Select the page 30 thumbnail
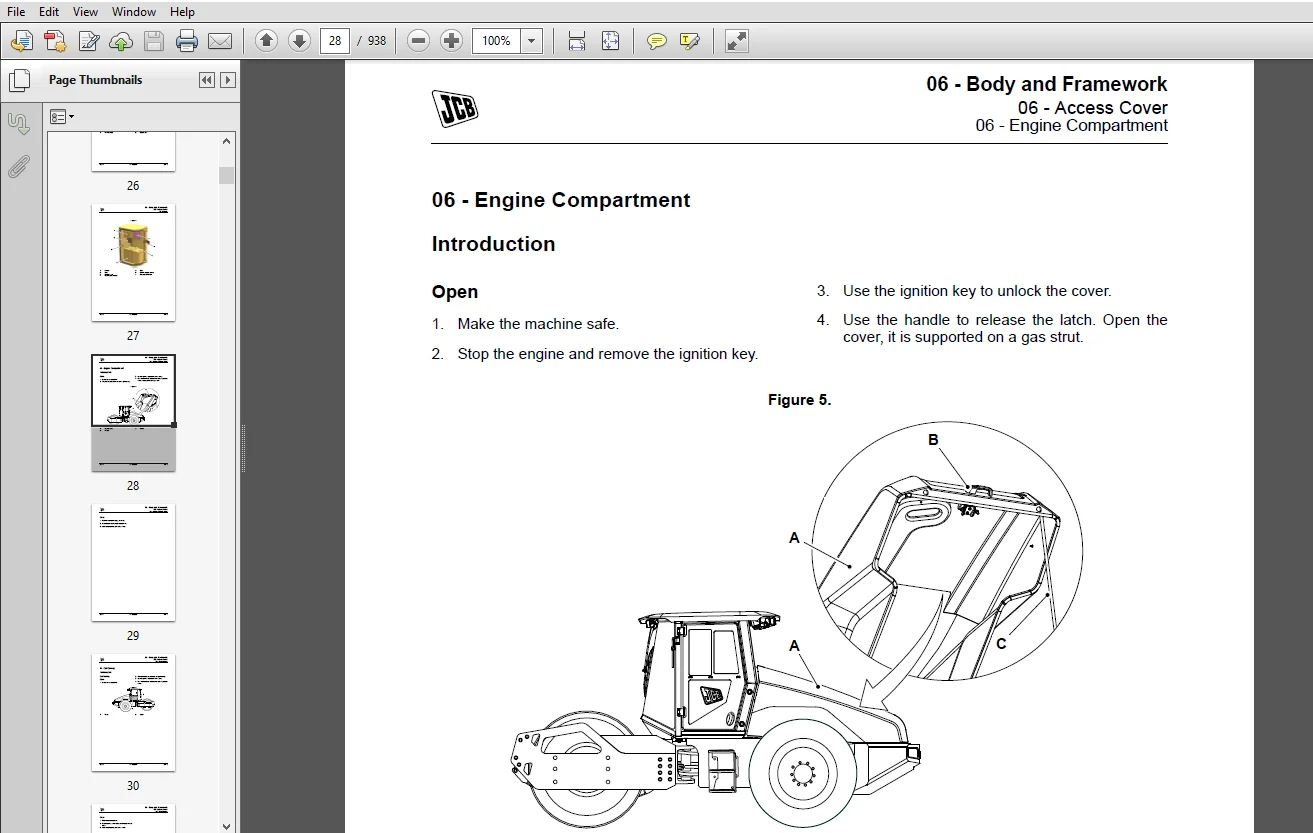The image size is (1313, 833). click(x=133, y=713)
